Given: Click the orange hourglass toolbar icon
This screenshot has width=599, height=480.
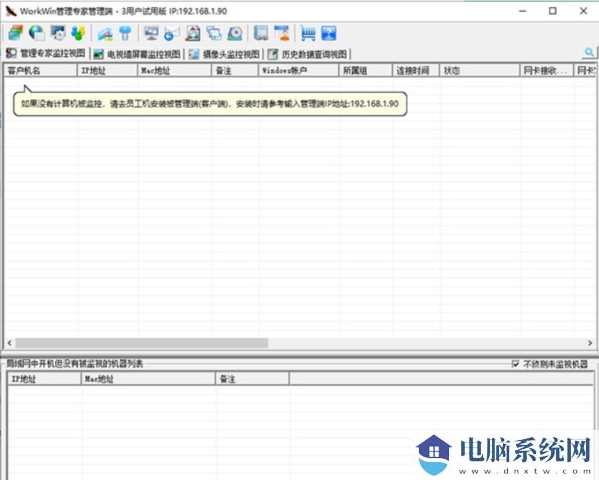Looking at the screenshot, I should tap(282, 33).
